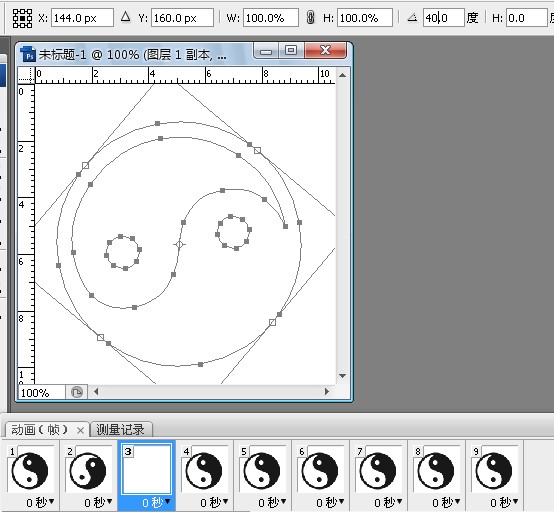Maximize the 未标题-1 document window
This screenshot has width=554, height=512.
pyautogui.click(x=291, y=51)
